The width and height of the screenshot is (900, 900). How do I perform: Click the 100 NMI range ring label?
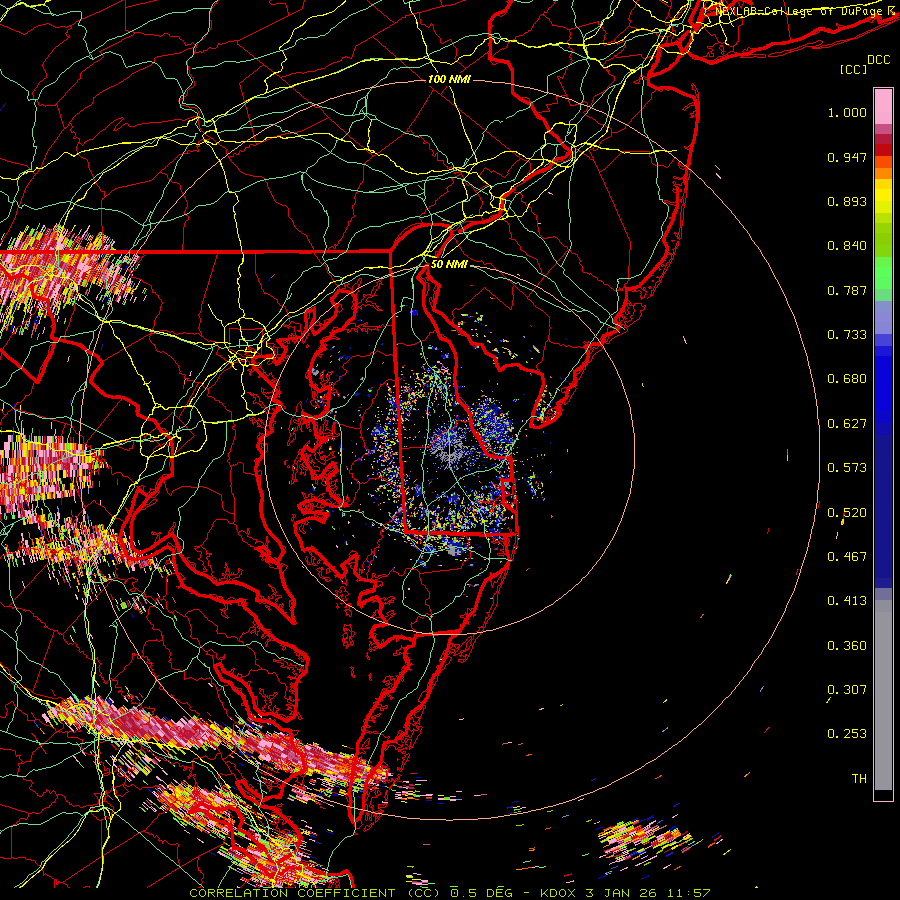point(449,79)
